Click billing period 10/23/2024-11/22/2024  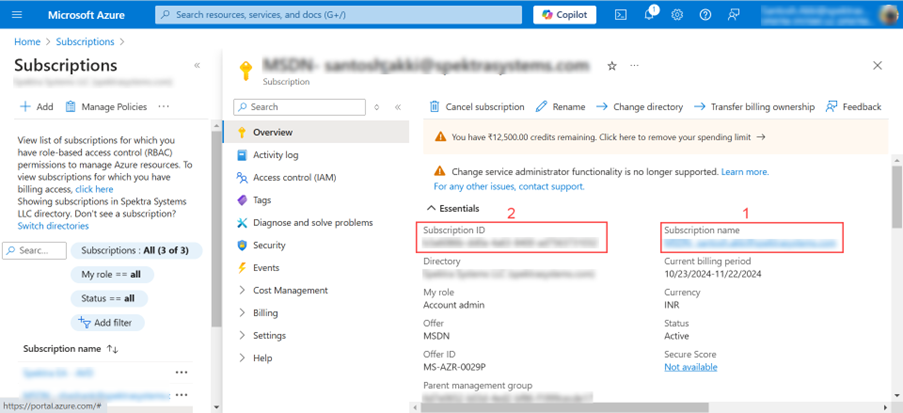pyautogui.click(x=713, y=274)
